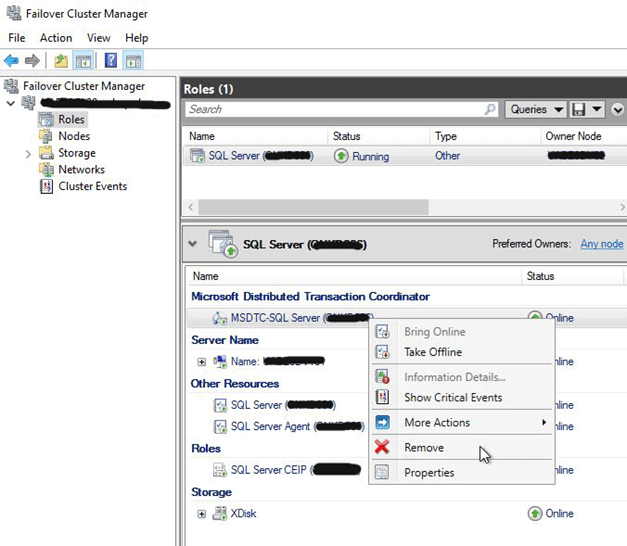Click the XDisk green Online status icon

(535, 513)
